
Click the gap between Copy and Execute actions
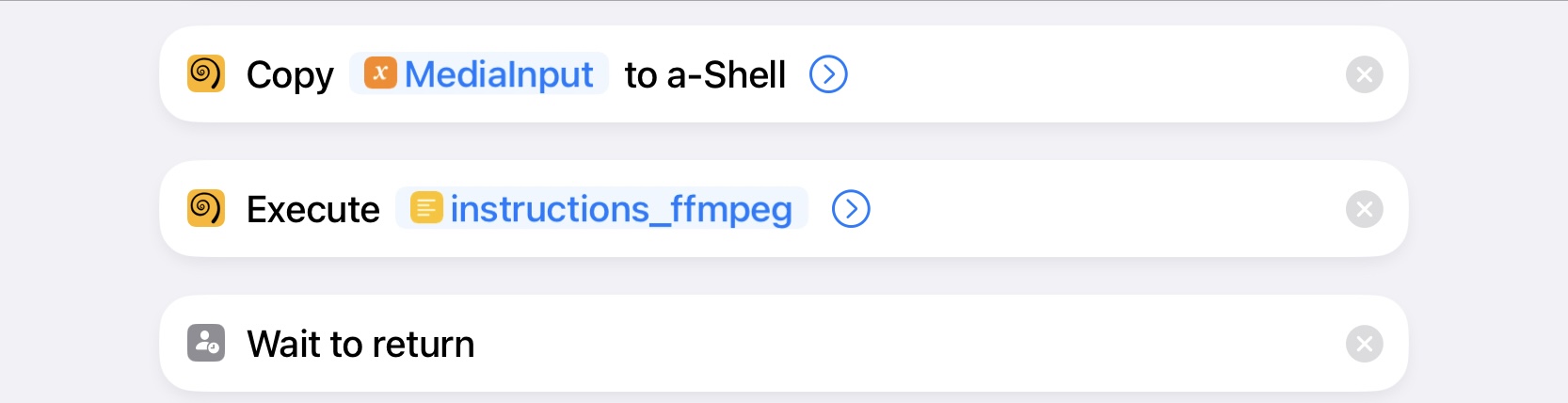(783, 141)
